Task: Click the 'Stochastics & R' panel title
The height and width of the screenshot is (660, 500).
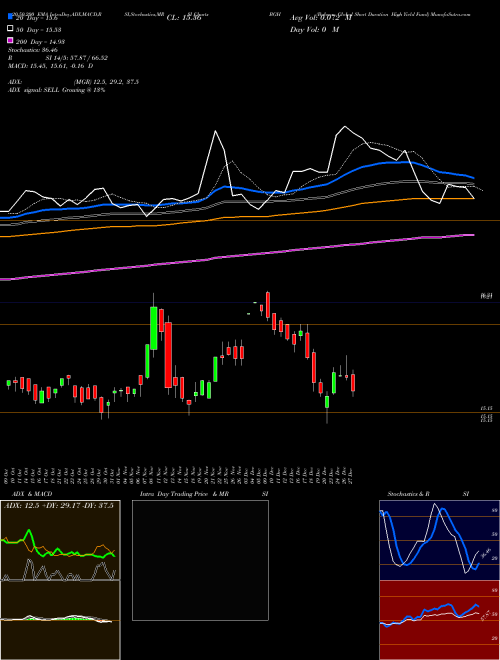Action: [408, 494]
